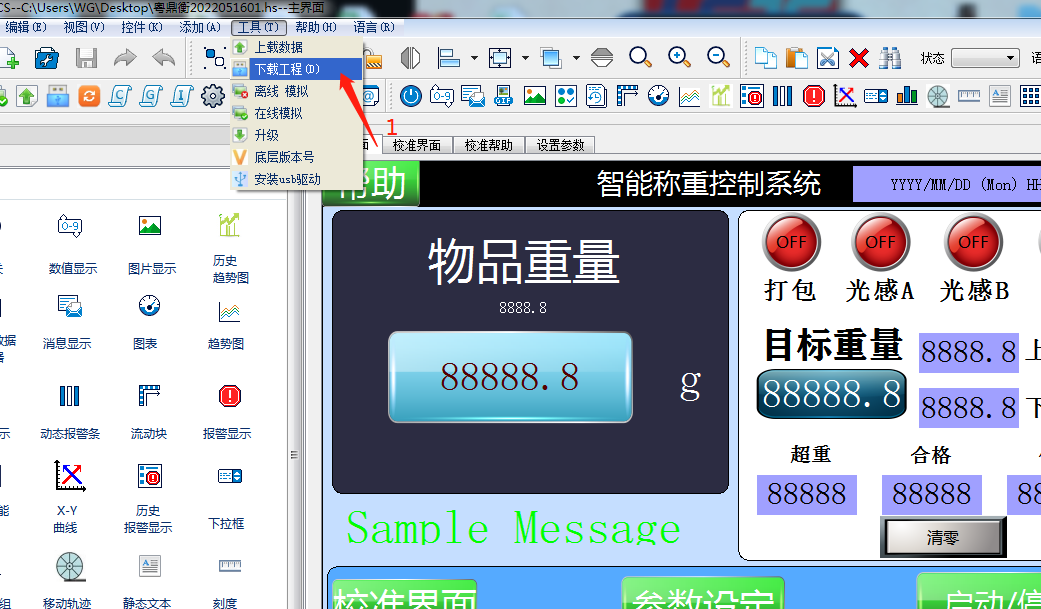Click the Redo arrow icon
The image size is (1041, 609).
pos(125,58)
